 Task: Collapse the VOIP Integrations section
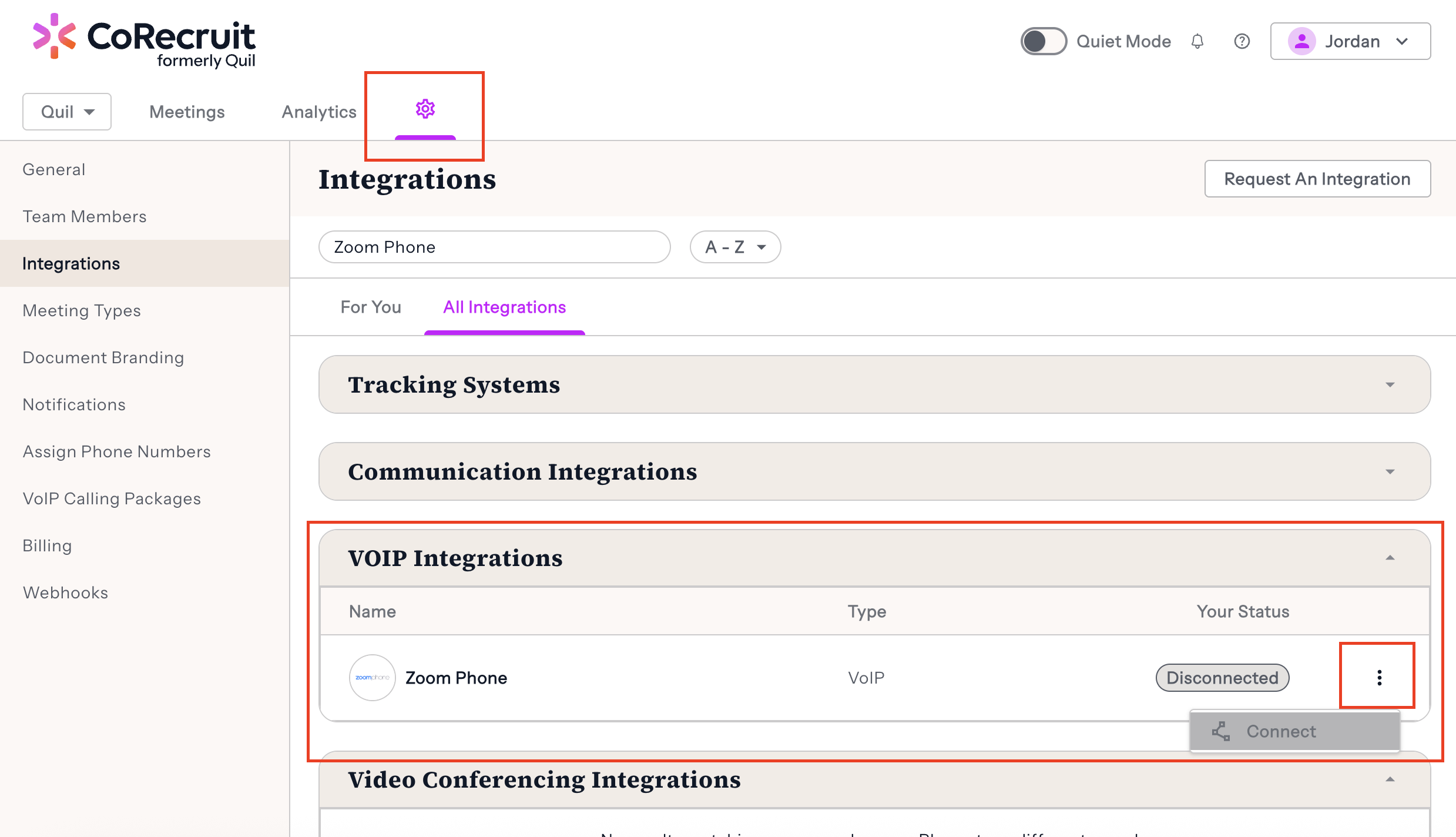click(1389, 558)
